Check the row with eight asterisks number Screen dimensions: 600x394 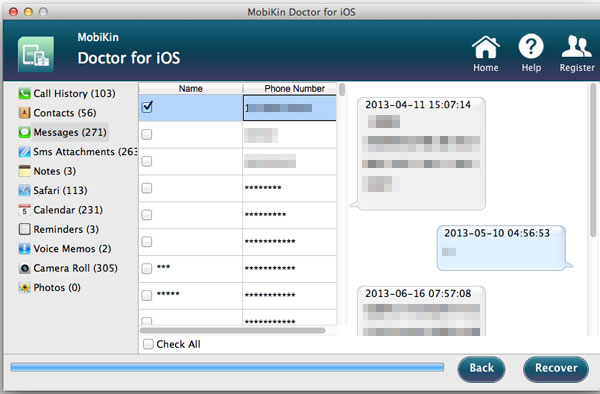[x=147, y=188]
